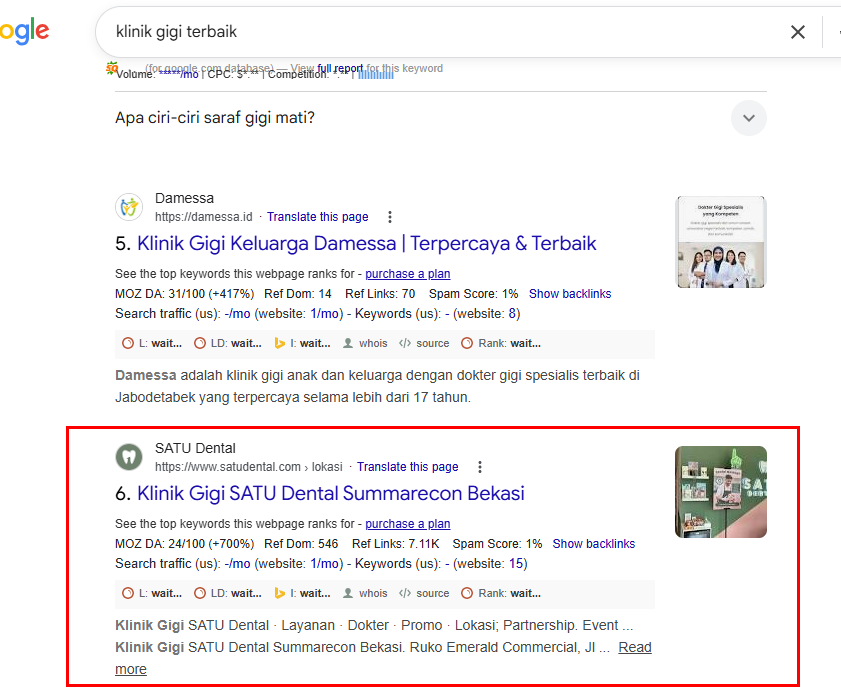Open Klinik Gigi Keluarga Damessa result title

[x=366, y=243]
